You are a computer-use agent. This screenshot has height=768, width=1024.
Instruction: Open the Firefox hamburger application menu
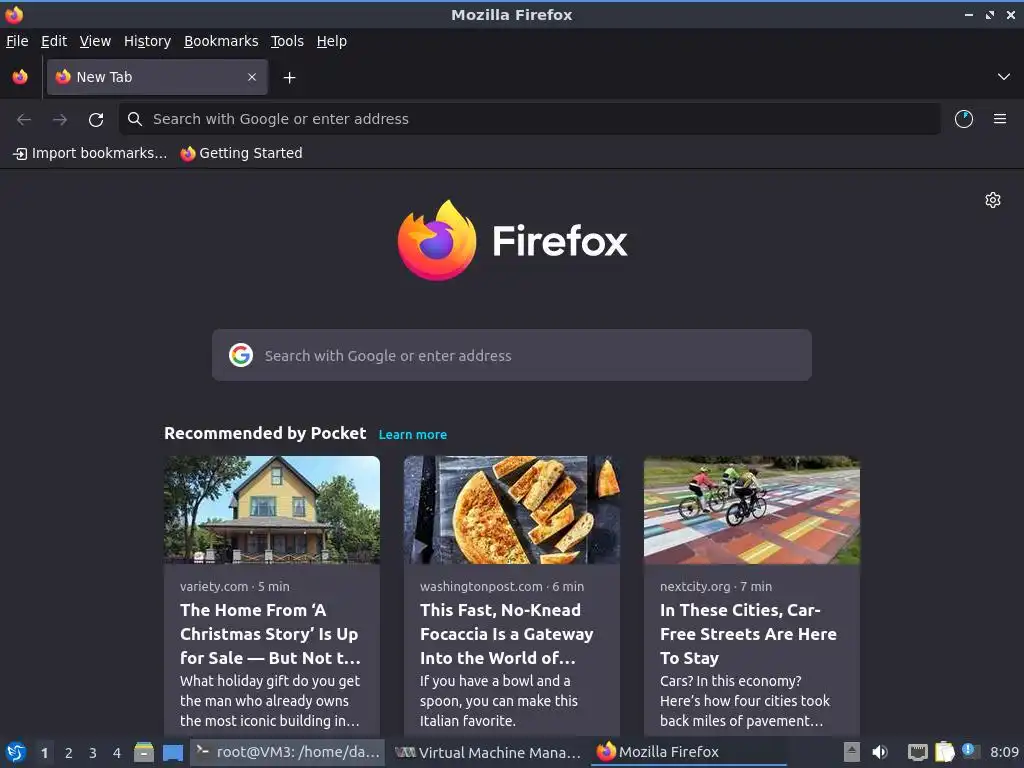point(999,119)
